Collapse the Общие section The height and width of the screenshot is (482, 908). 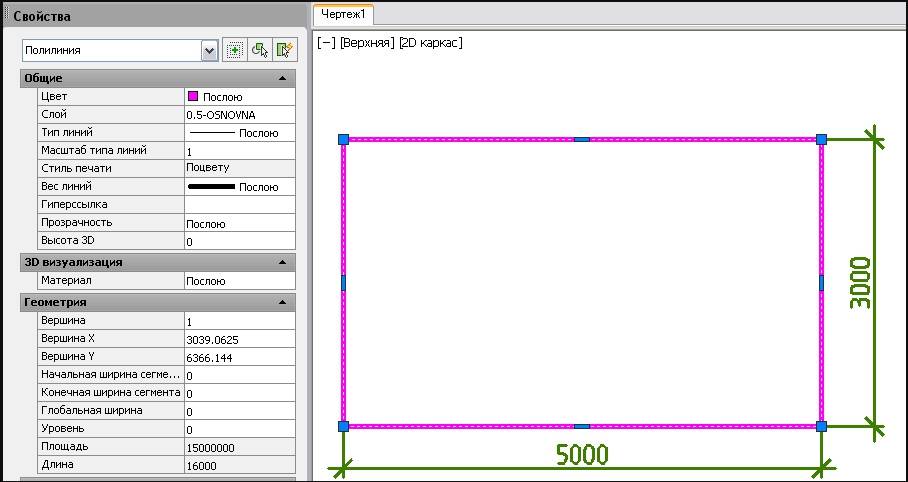tap(283, 78)
